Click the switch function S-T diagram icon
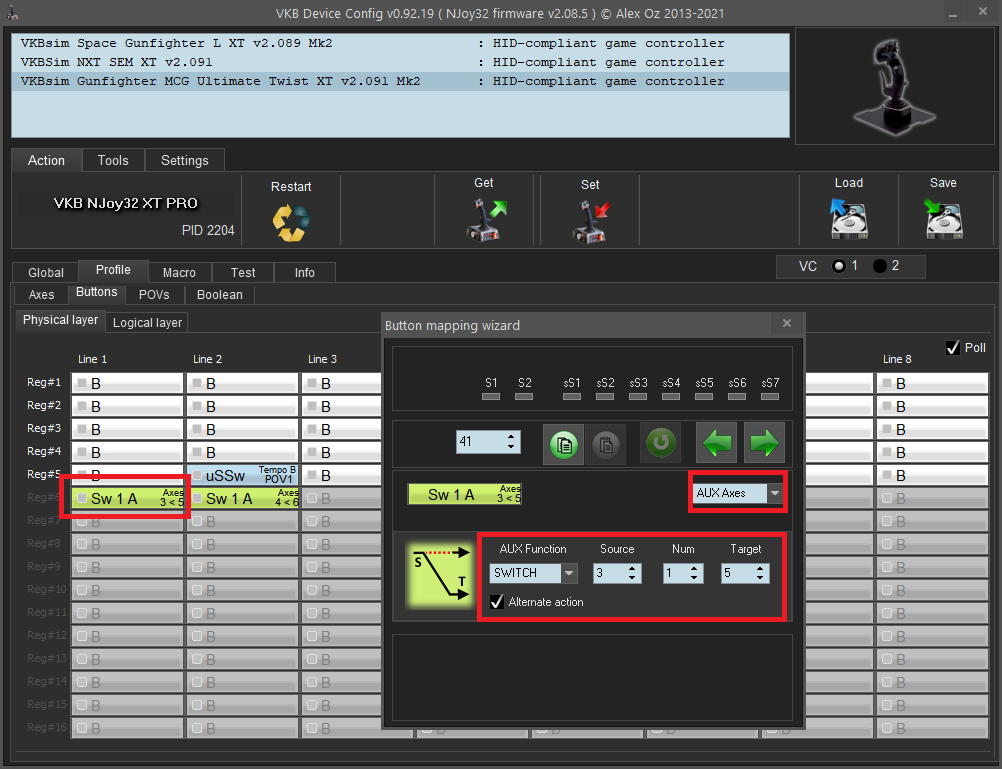The width and height of the screenshot is (1002, 769). pos(440,575)
